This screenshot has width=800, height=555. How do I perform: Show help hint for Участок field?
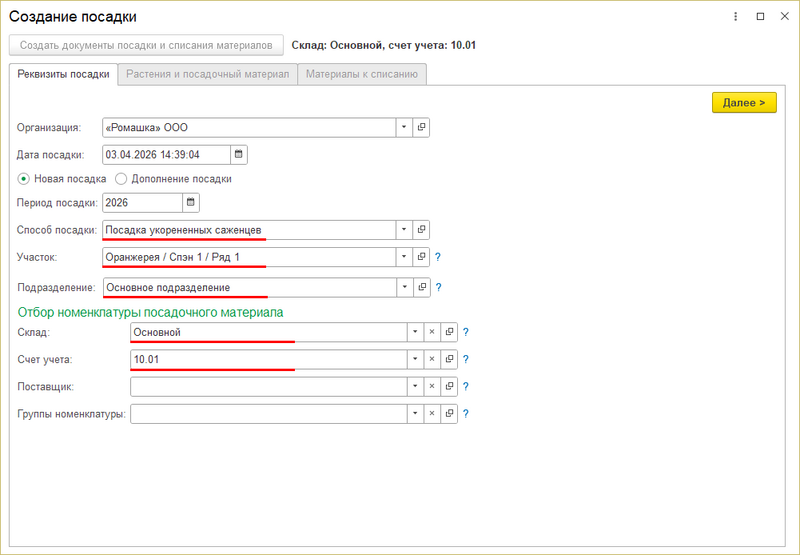tap(438, 258)
